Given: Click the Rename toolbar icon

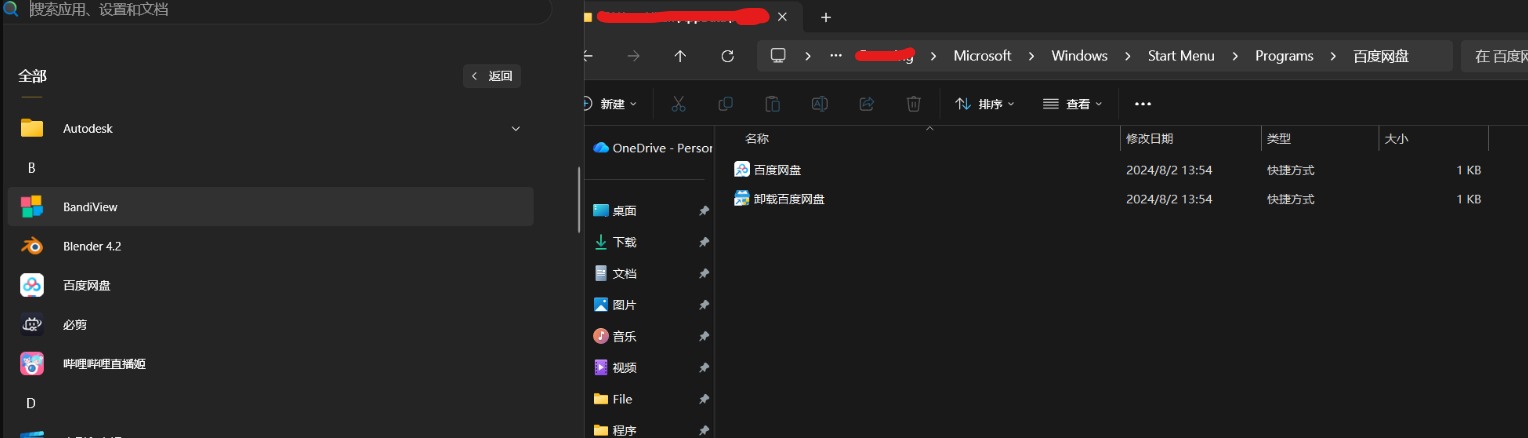Looking at the screenshot, I should pos(819,104).
